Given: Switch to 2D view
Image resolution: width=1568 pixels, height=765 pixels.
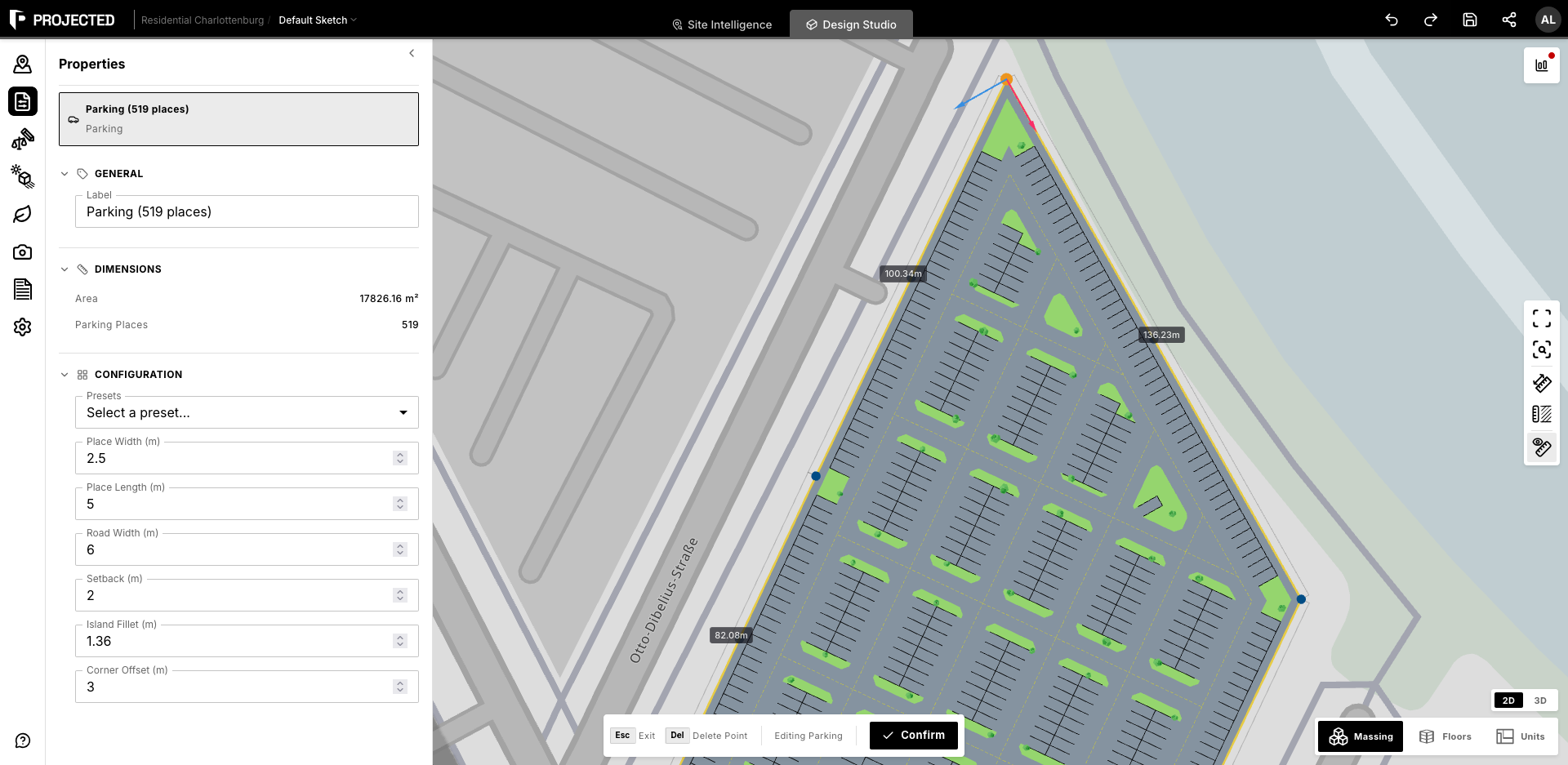Looking at the screenshot, I should coord(1508,701).
